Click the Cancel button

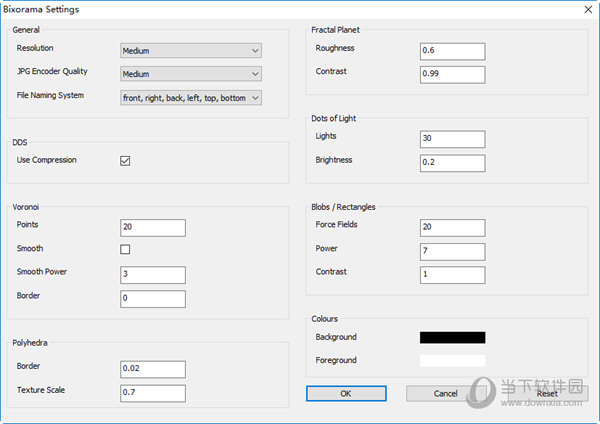click(x=446, y=393)
